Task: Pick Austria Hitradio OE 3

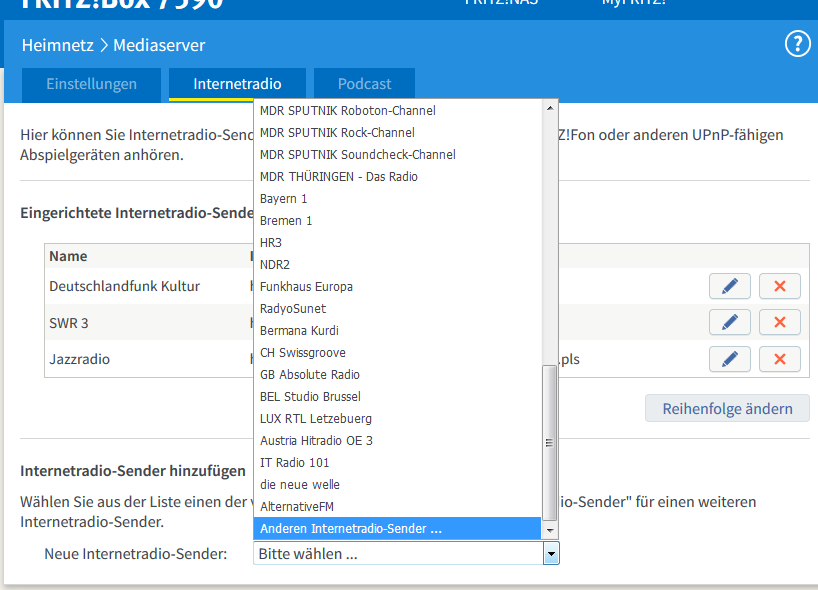Action: point(398,440)
